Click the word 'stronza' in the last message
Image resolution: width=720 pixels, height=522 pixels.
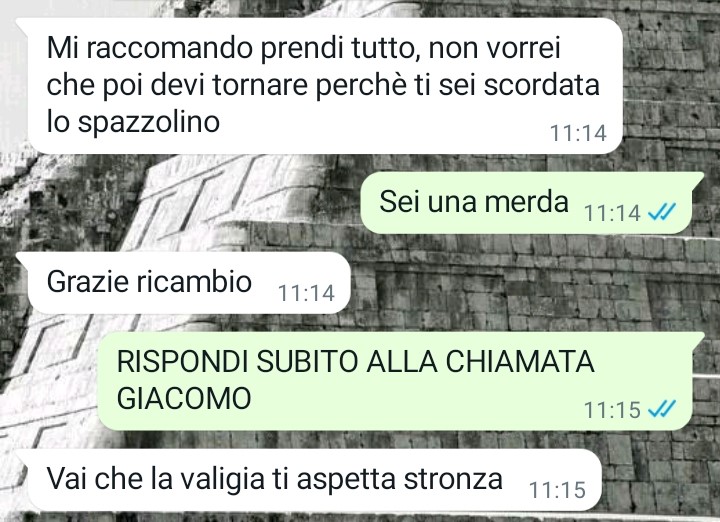coord(453,479)
